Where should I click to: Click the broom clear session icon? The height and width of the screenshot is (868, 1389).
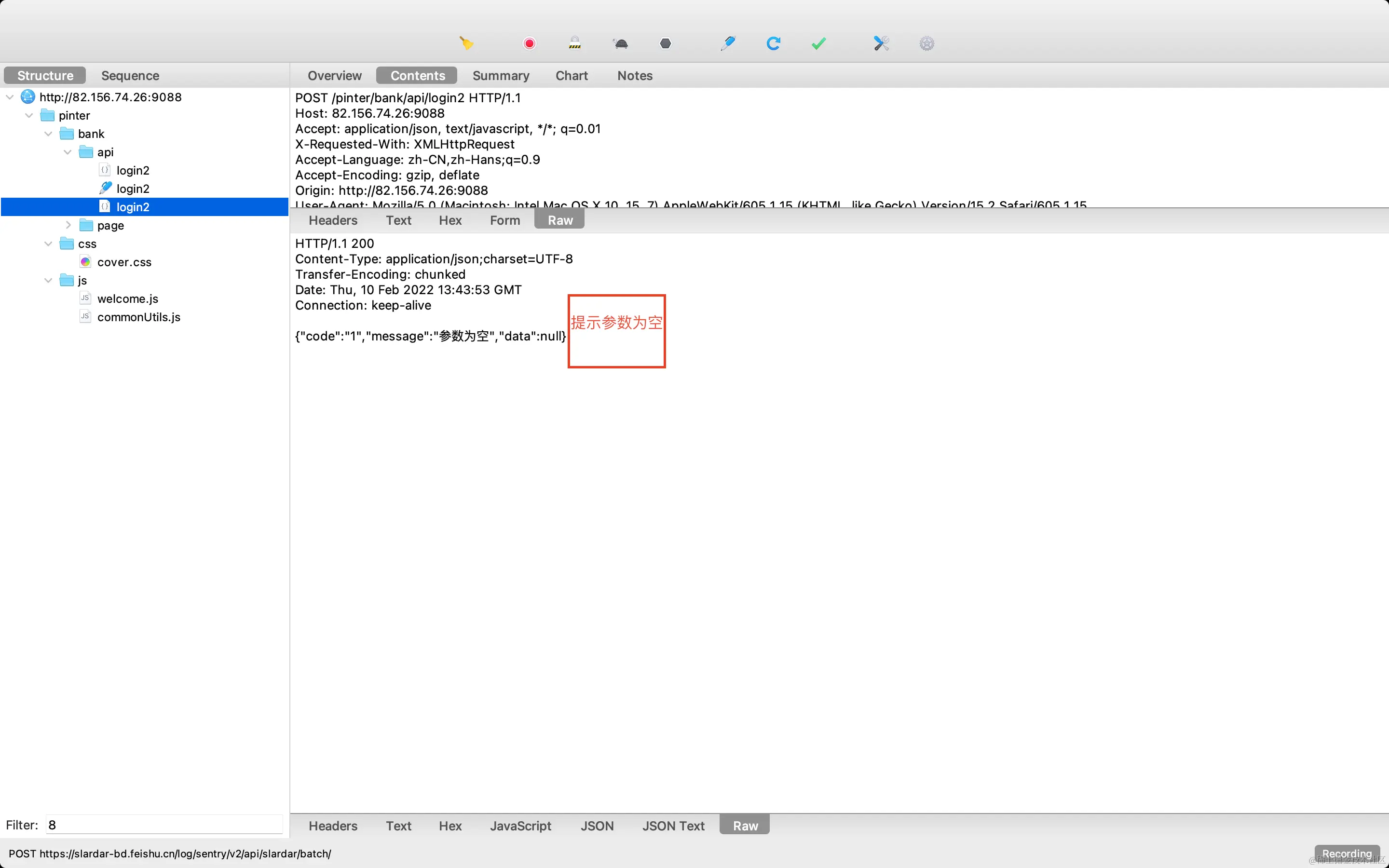click(x=466, y=43)
